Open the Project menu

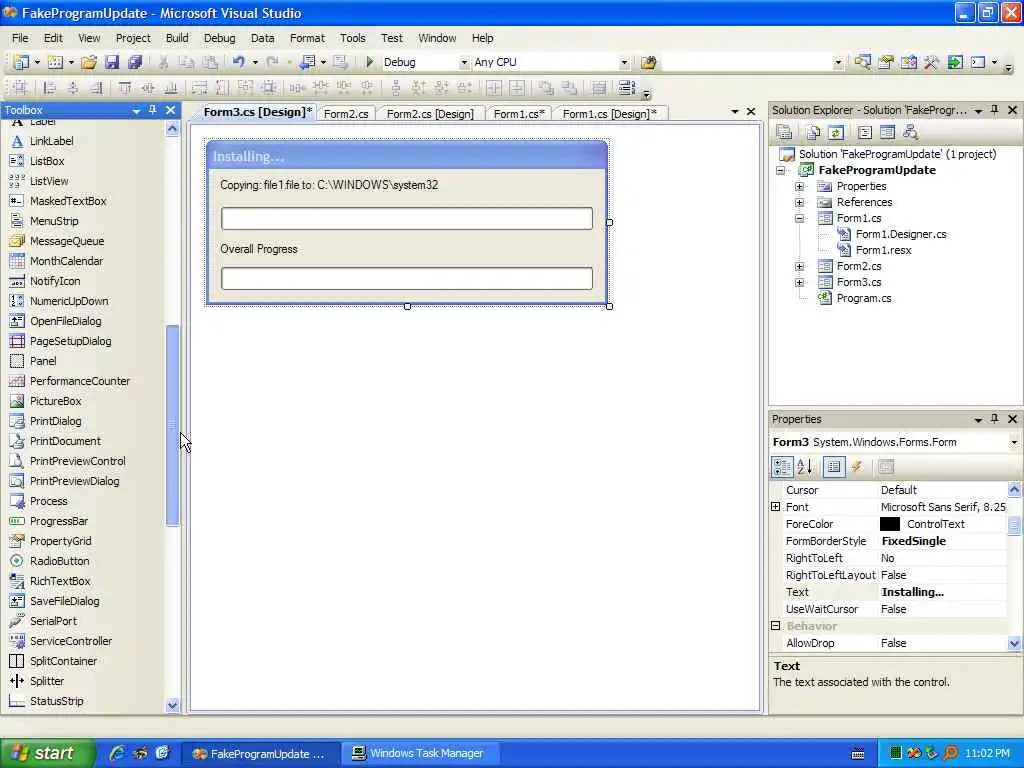point(133,38)
